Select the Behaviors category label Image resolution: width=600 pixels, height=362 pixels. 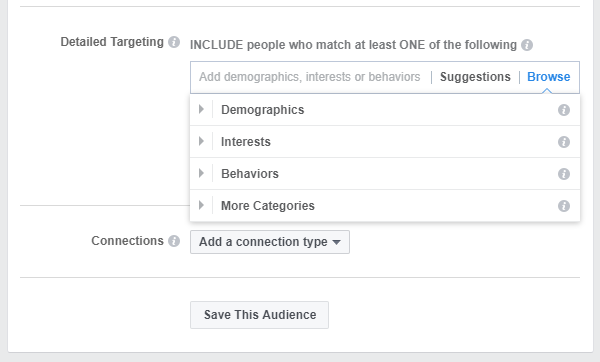pos(250,174)
